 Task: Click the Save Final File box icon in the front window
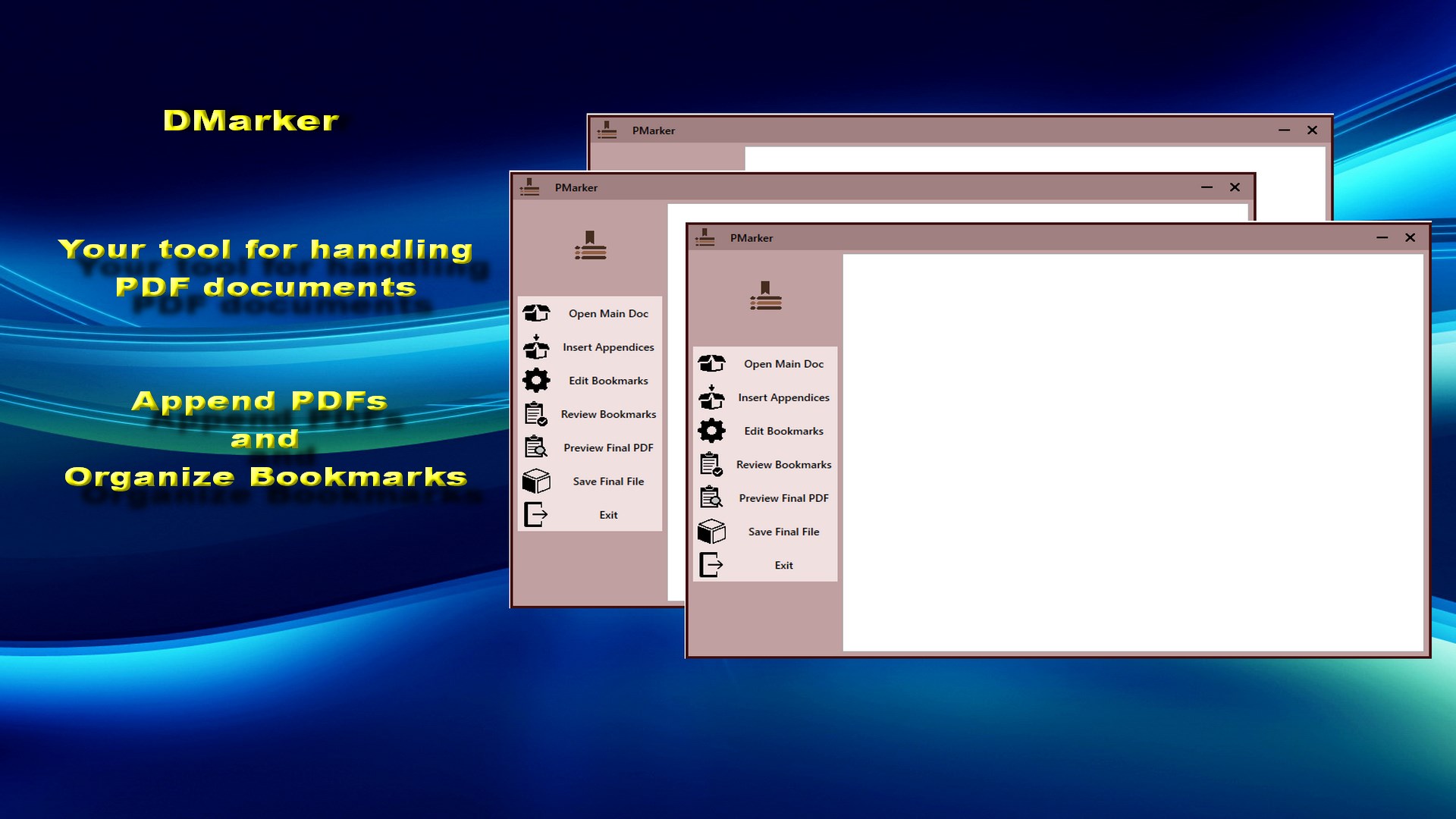pos(711,532)
